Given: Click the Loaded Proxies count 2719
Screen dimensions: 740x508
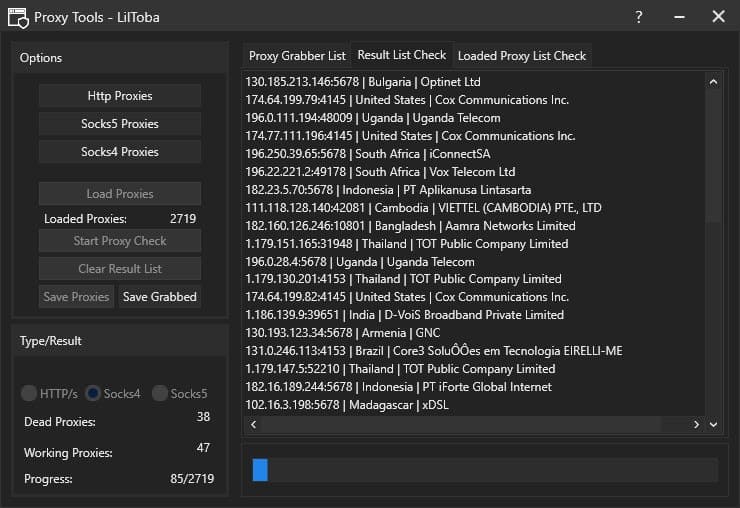Looking at the screenshot, I should [183, 219].
